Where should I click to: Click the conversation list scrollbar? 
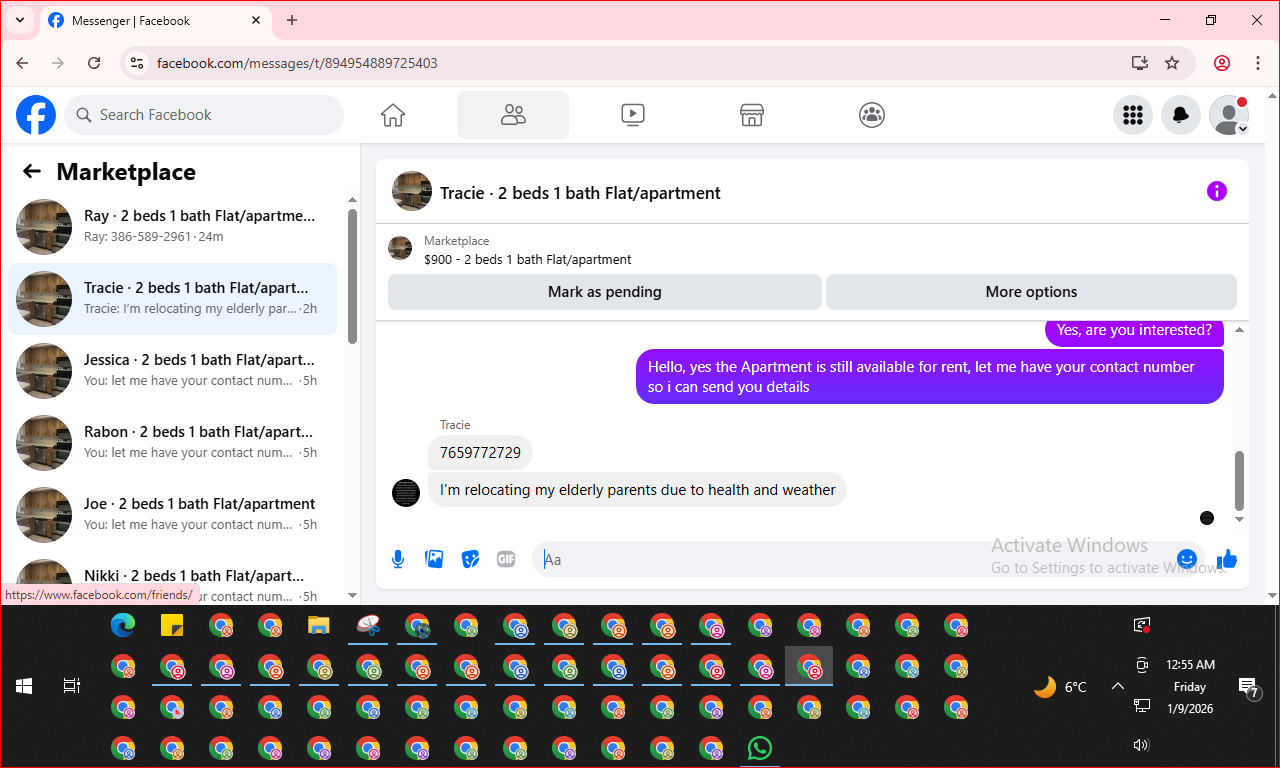pos(352,275)
